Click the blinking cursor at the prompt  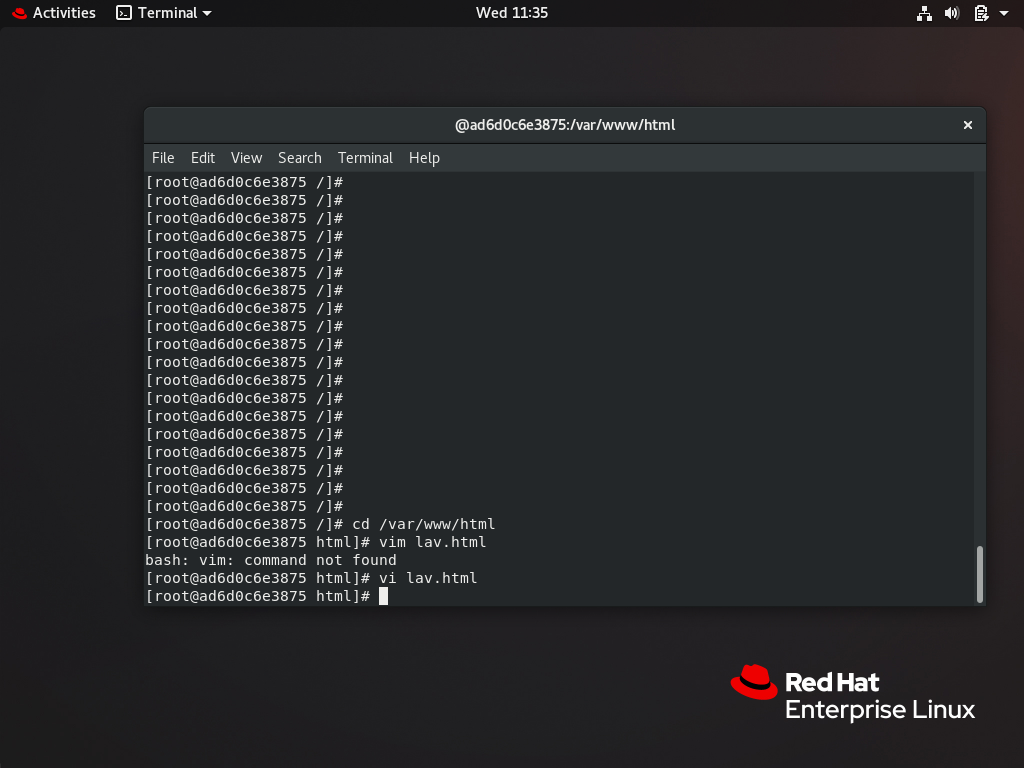(x=385, y=595)
